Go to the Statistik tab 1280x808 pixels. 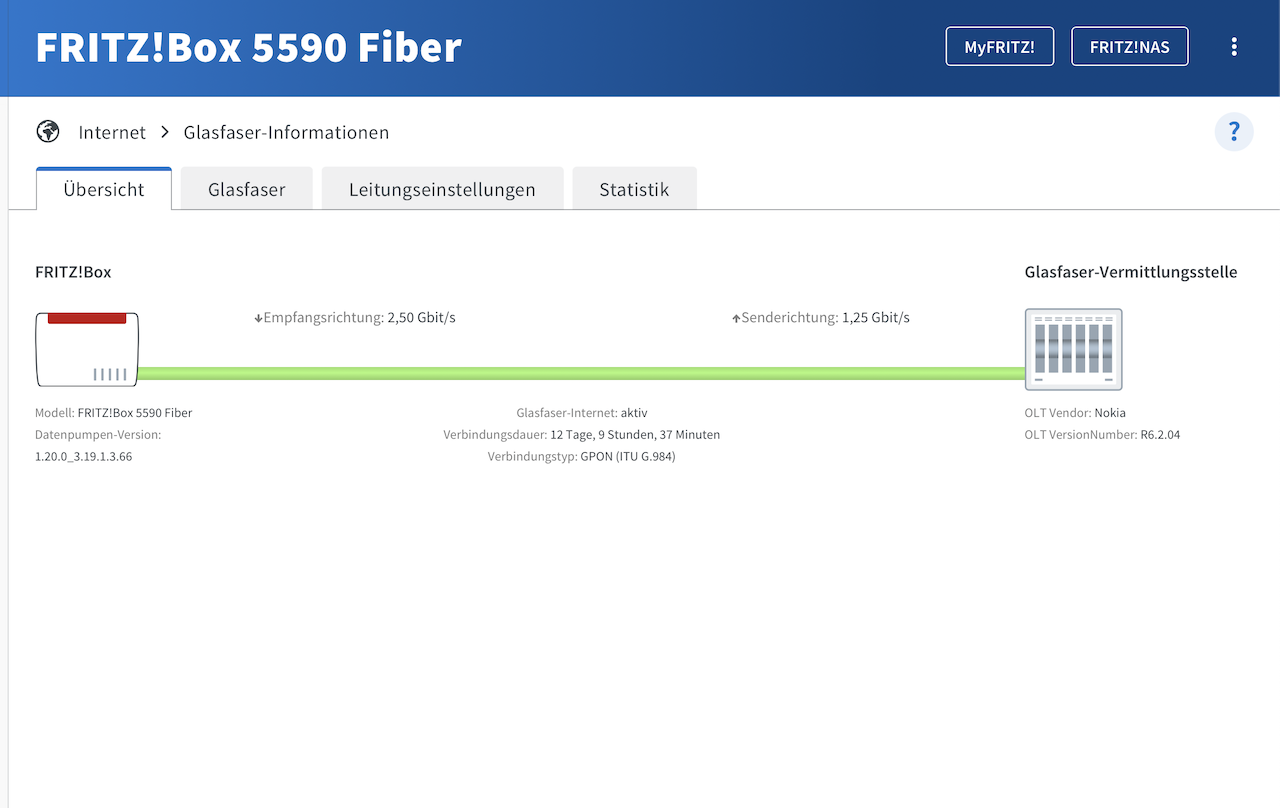tap(634, 189)
